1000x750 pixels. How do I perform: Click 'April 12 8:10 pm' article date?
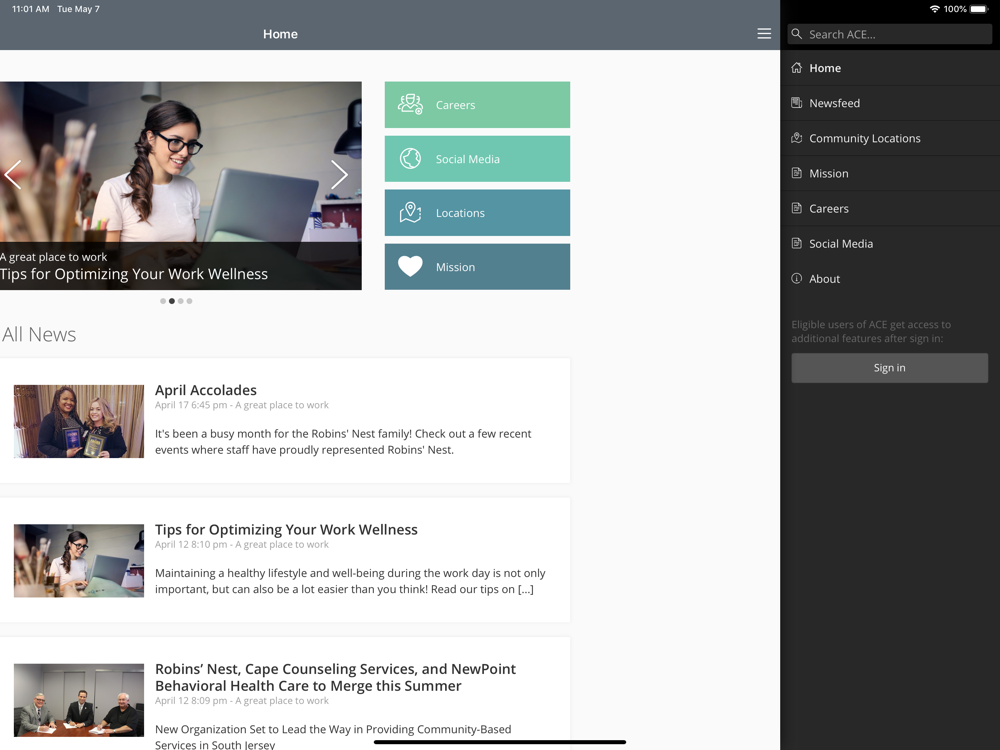(191, 545)
